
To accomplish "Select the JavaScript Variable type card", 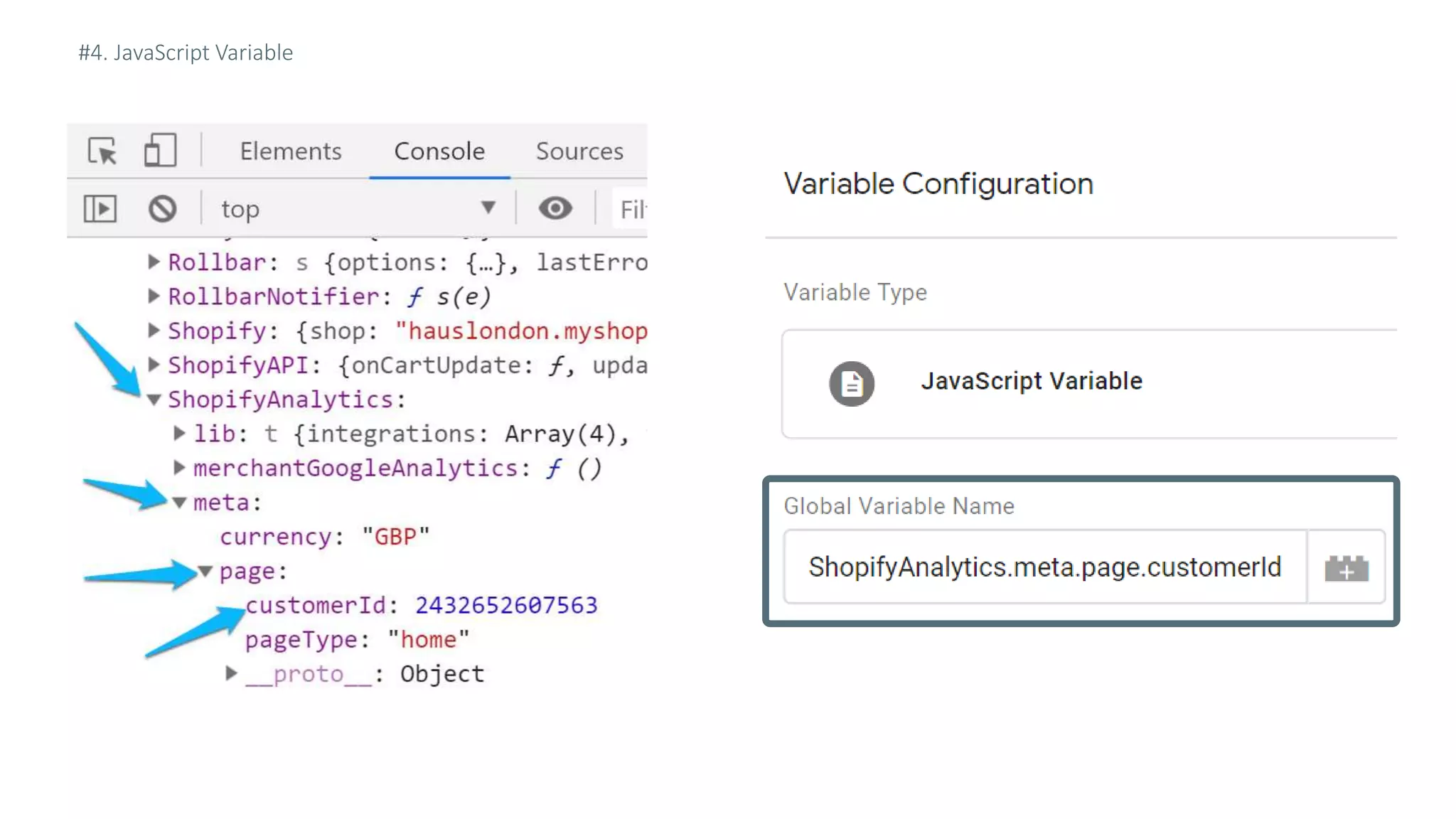I will (1089, 384).
